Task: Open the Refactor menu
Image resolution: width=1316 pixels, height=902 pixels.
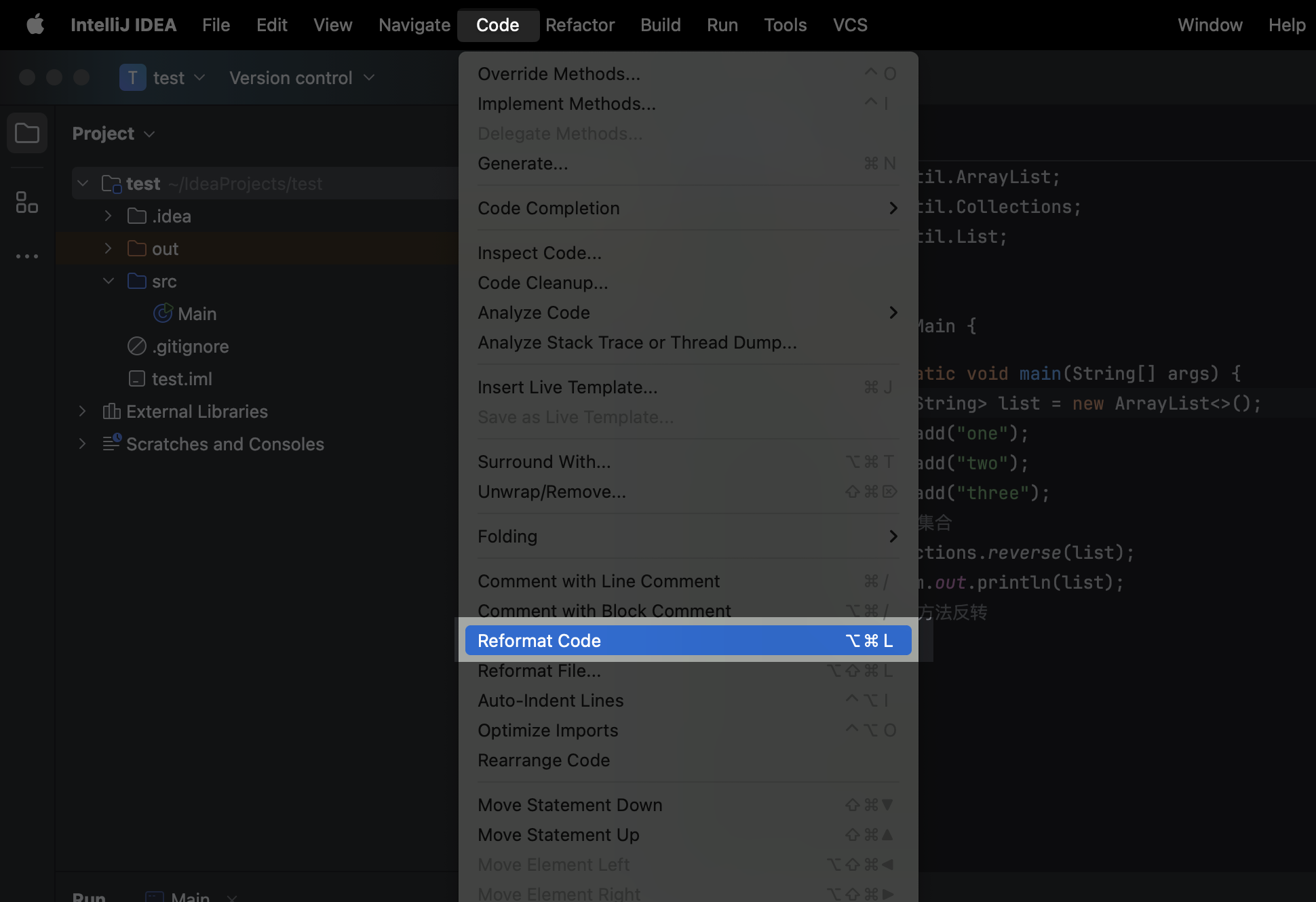Action: (x=580, y=25)
